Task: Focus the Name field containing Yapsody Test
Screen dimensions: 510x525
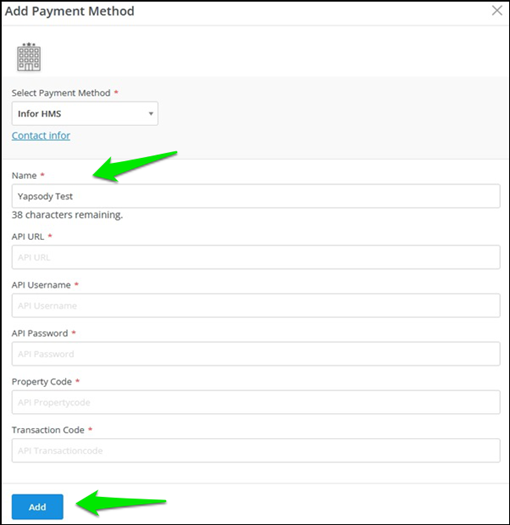Action: click(x=256, y=196)
